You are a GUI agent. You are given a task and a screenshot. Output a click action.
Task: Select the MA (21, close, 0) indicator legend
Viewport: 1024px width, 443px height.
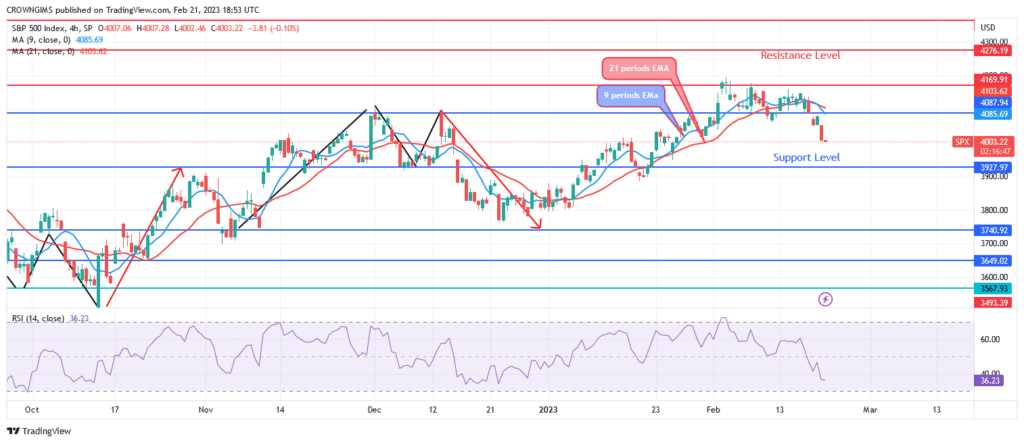pyautogui.click(x=42, y=50)
